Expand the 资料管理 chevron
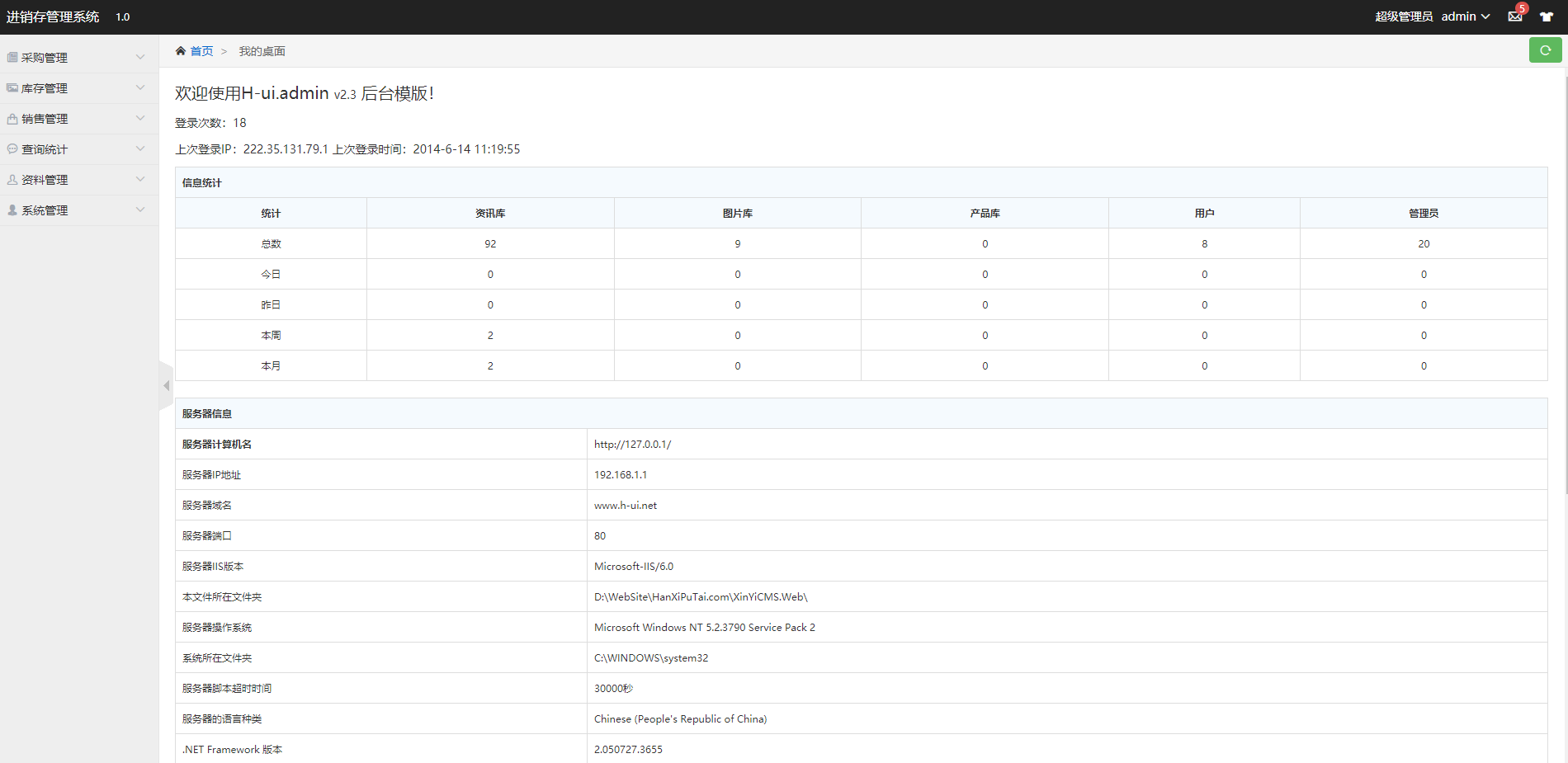The image size is (1568, 763). [x=140, y=179]
